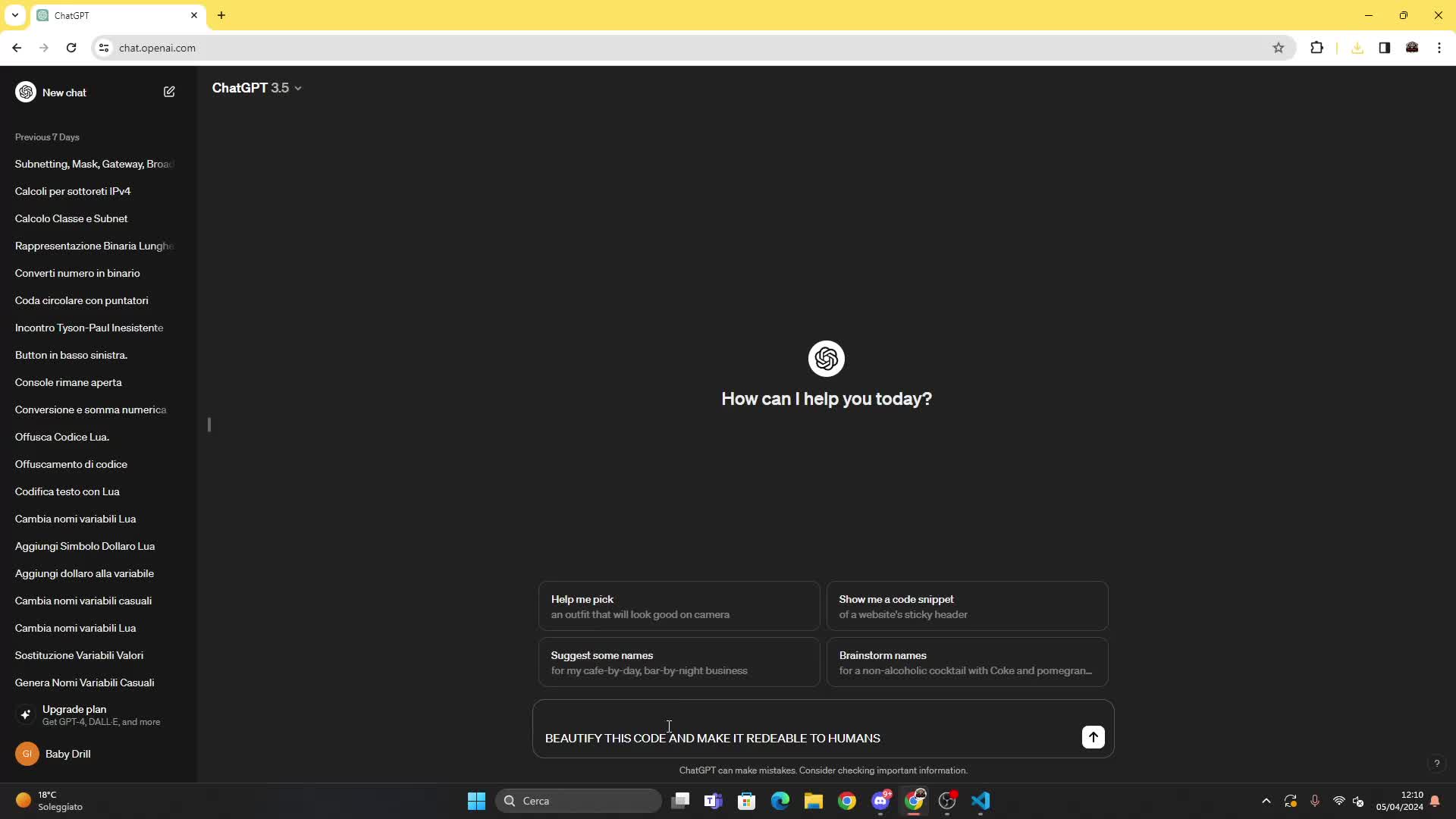This screenshot has height=819, width=1456.
Task: Open the Offusca Codice Lua chat
Action: click(62, 437)
